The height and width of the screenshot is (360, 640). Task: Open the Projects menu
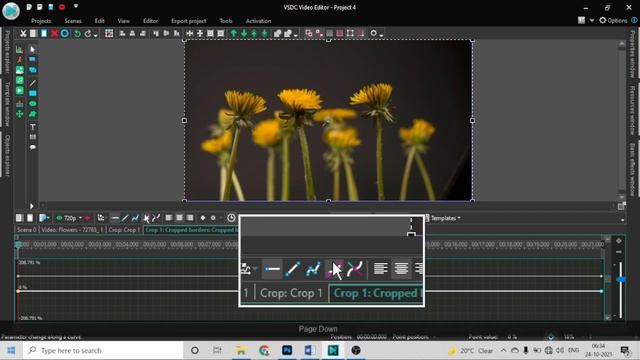click(41, 21)
